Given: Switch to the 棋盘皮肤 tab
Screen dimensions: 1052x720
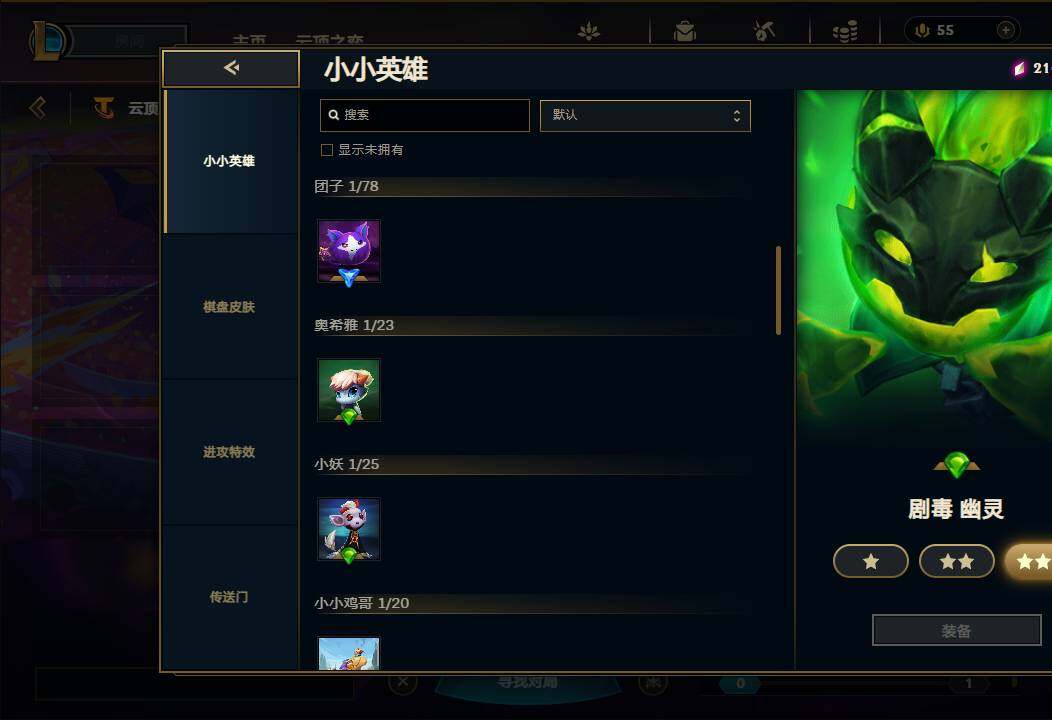Looking at the screenshot, I should tap(229, 307).
